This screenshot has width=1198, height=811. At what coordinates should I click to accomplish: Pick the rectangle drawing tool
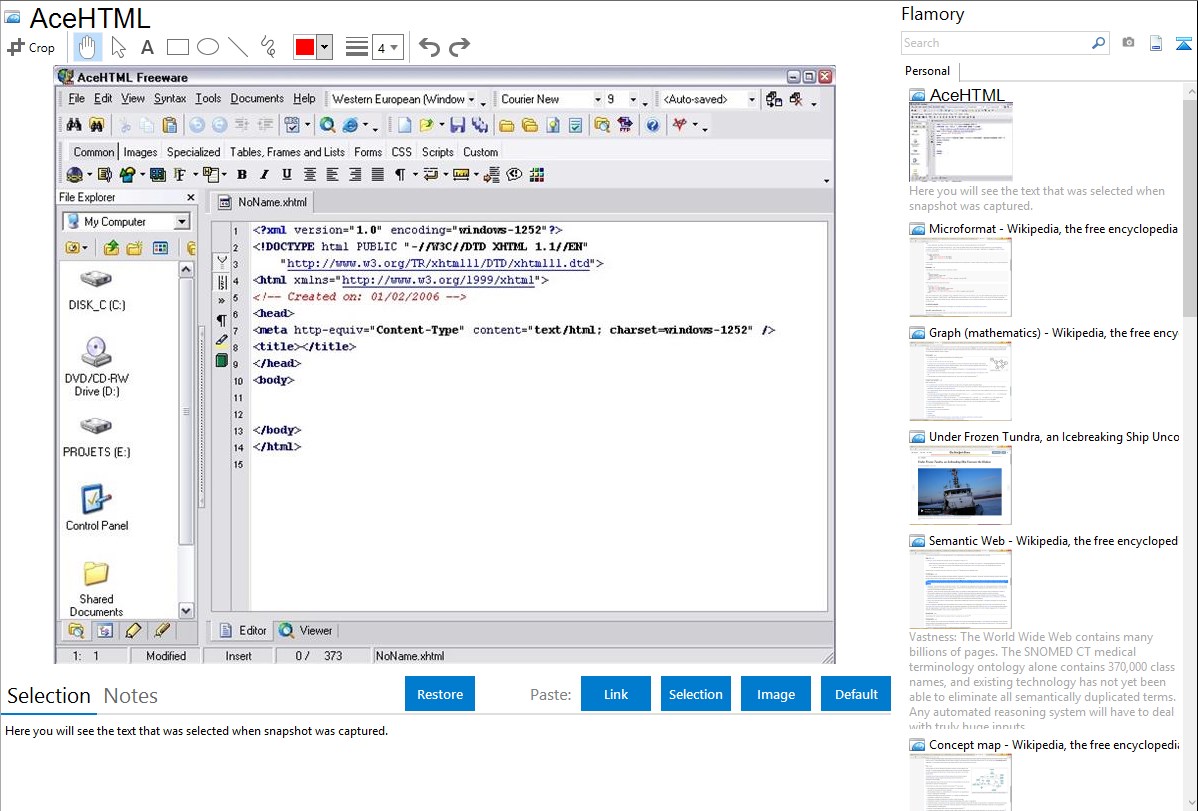click(177, 47)
